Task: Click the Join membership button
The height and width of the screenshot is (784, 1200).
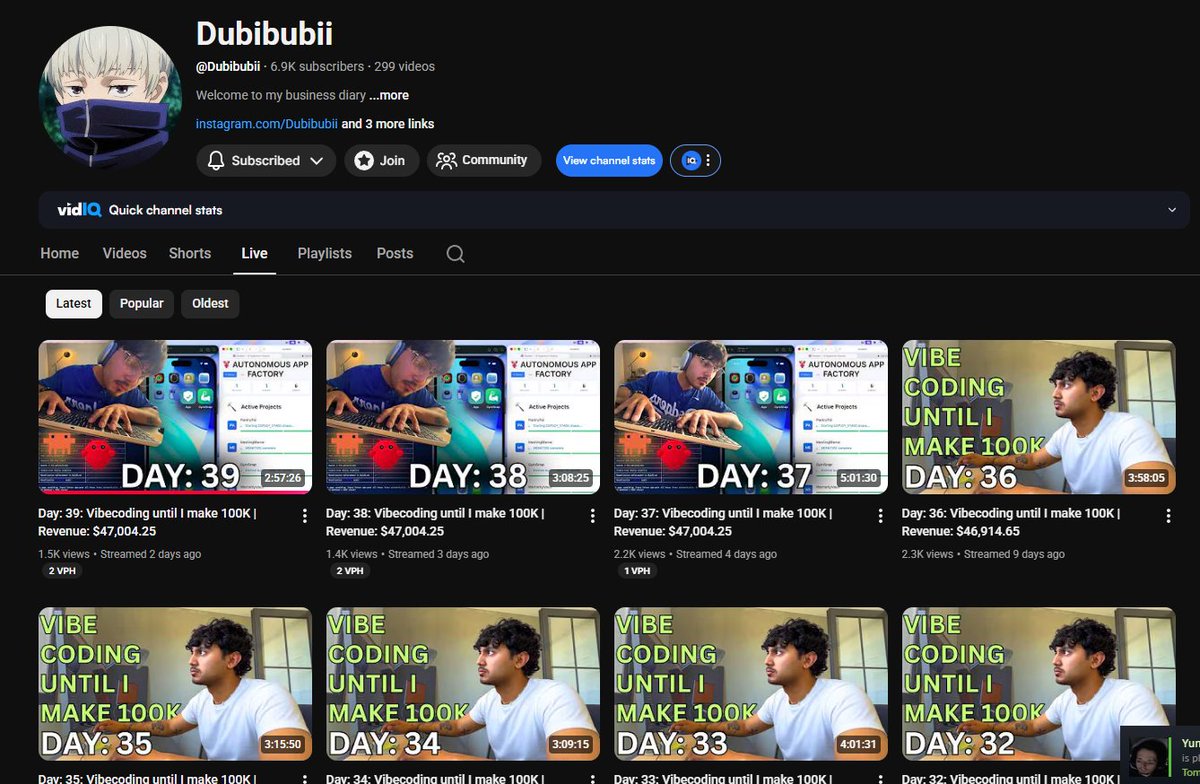Action: [382, 160]
